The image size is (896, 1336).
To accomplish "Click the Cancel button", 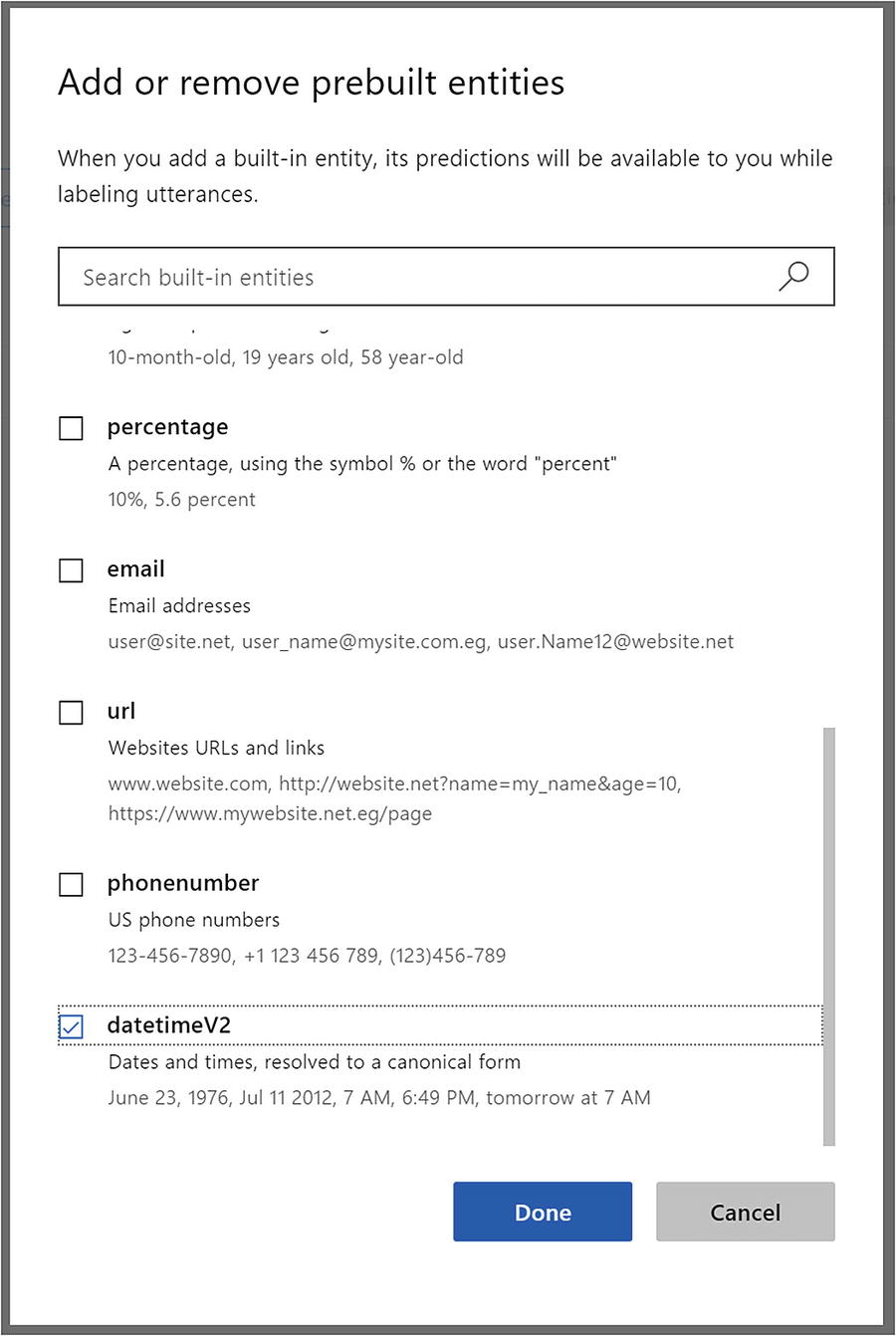I will pos(745,1212).
